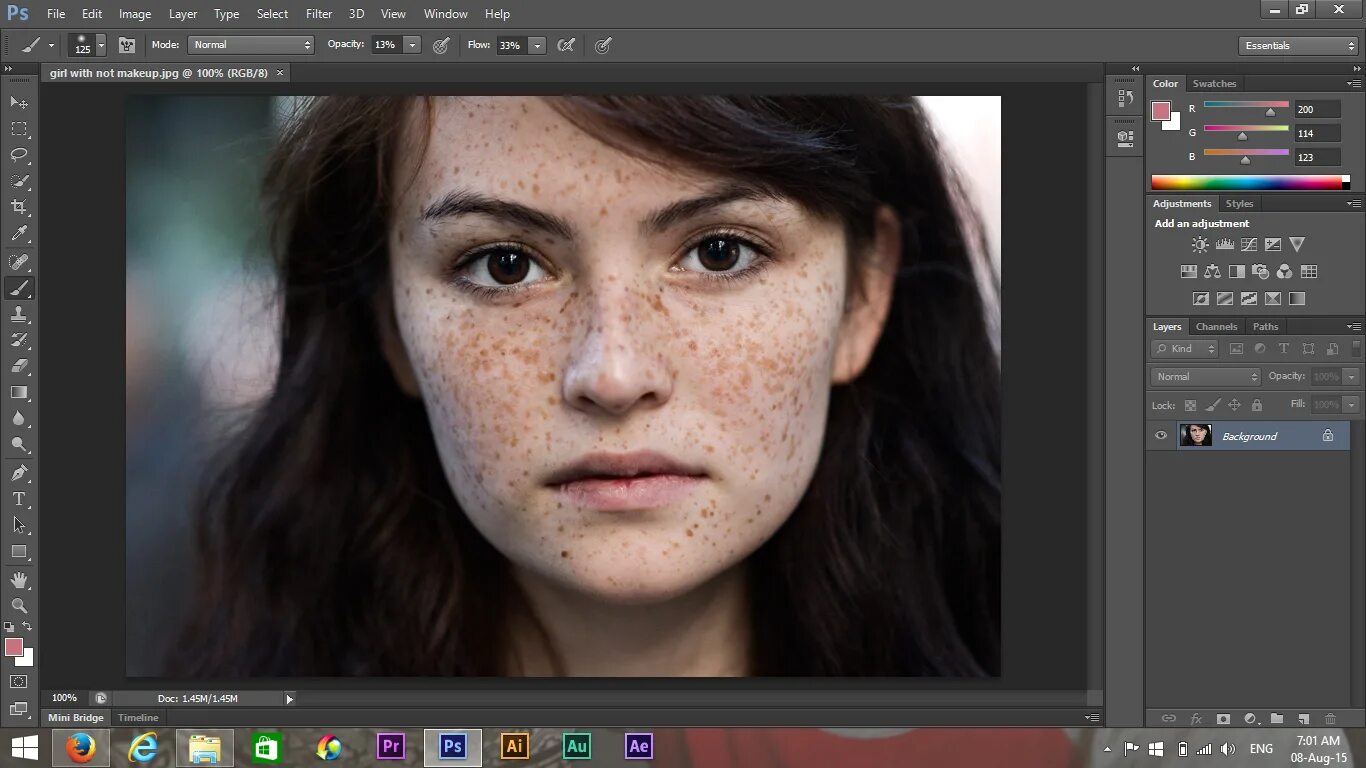
Task: Open the brush Mode dropdown
Action: 251,45
